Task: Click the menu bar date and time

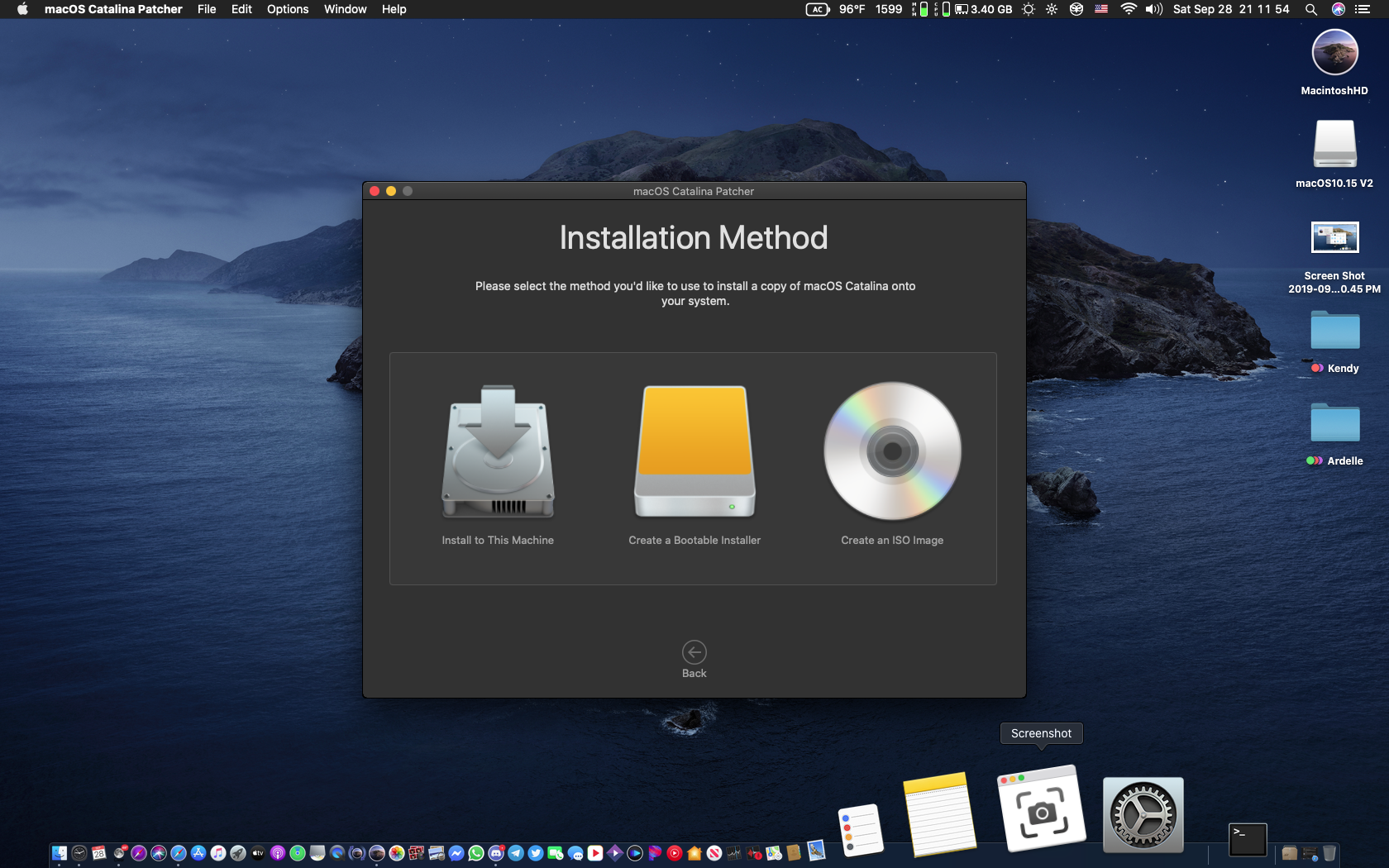Action: coord(1231,9)
